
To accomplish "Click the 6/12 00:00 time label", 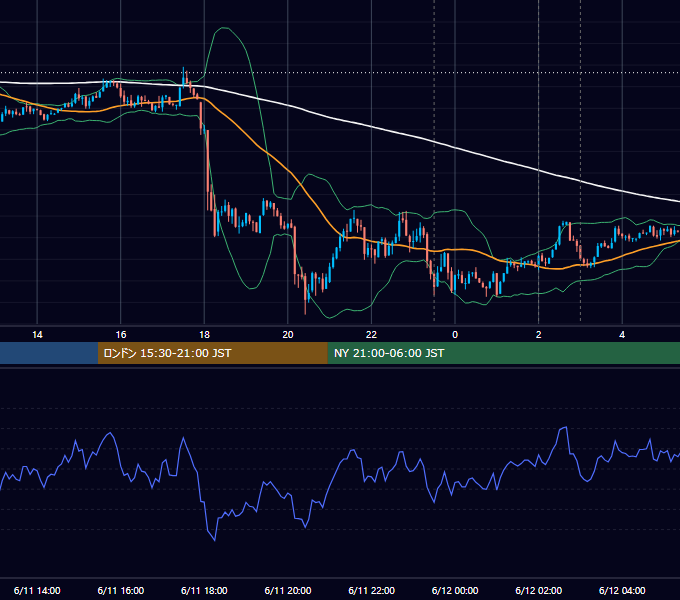I will tap(455, 590).
